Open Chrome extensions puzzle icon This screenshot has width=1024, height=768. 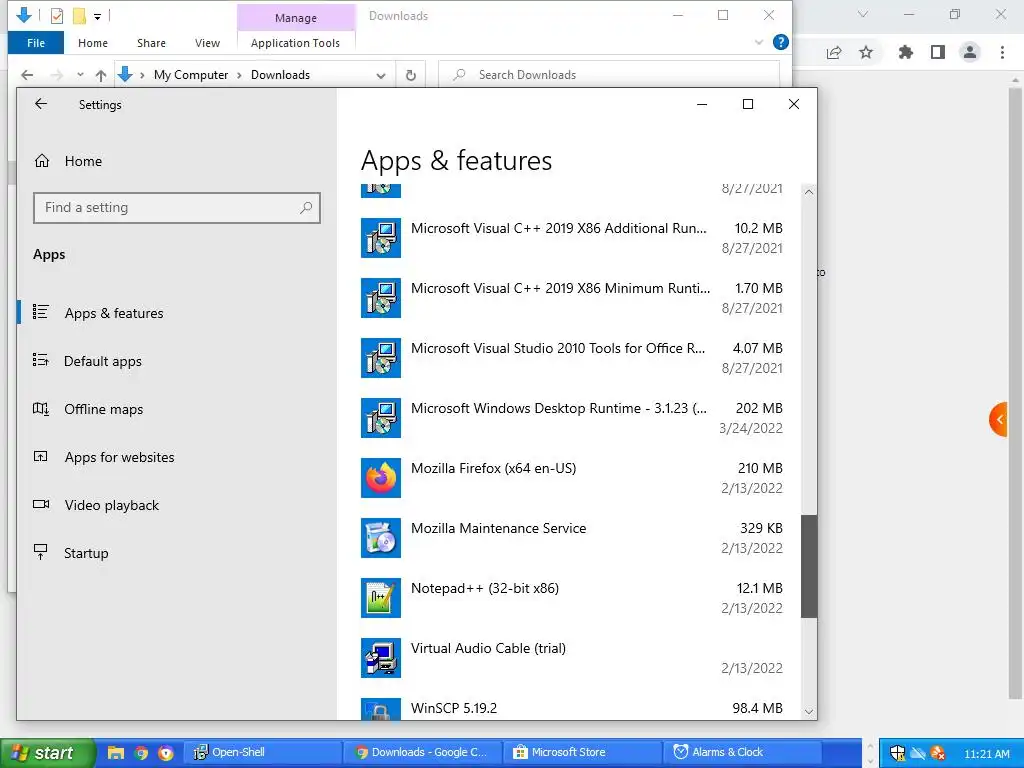pos(906,52)
